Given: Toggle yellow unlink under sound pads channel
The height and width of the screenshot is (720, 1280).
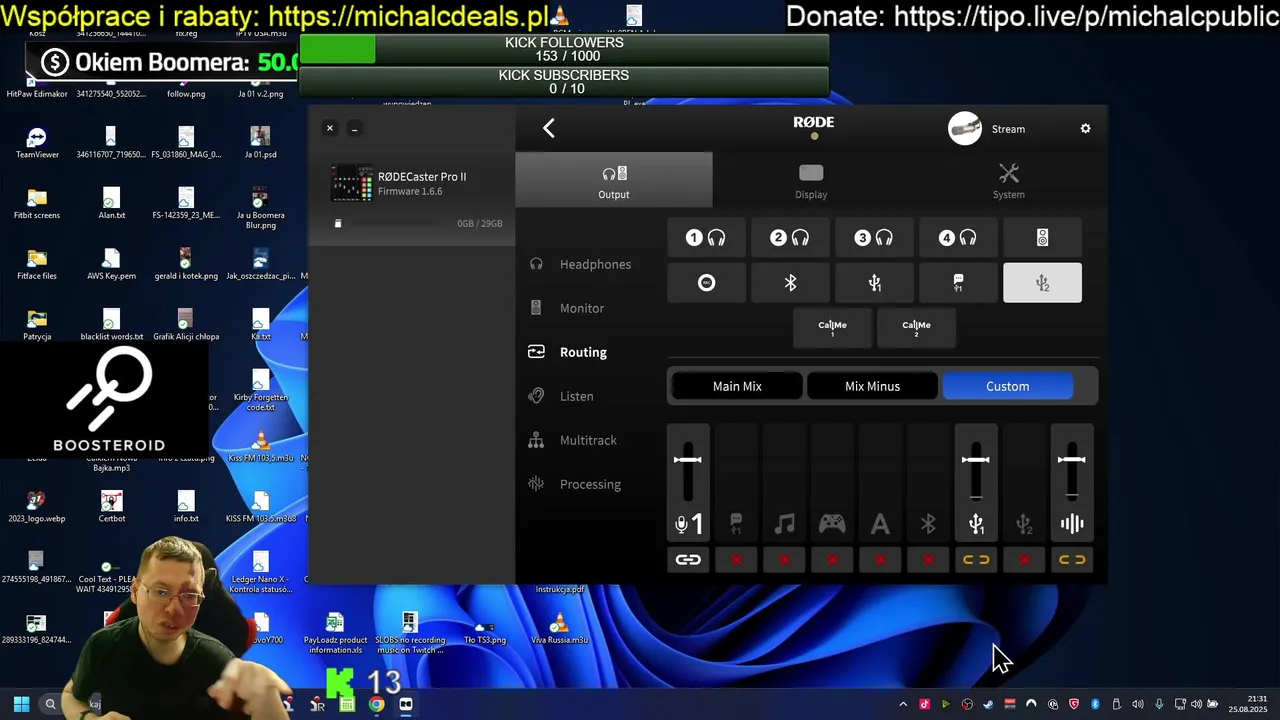Looking at the screenshot, I should (x=1072, y=560).
